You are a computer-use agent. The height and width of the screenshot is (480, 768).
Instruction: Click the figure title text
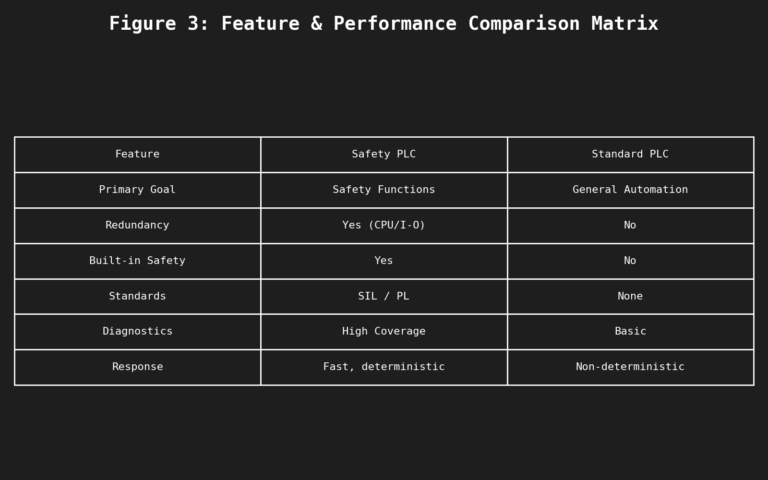(384, 23)
